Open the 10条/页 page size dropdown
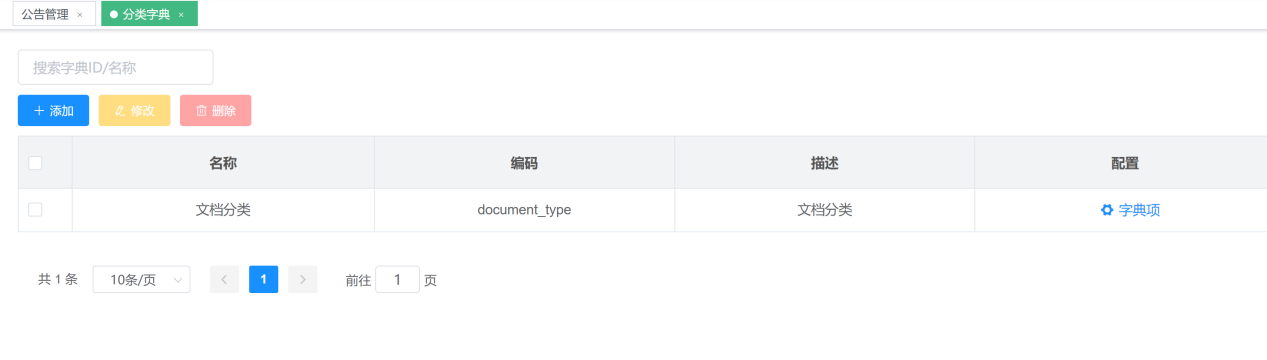The image size is (1267, 360). pyautogui.click(x=141, y=280)
